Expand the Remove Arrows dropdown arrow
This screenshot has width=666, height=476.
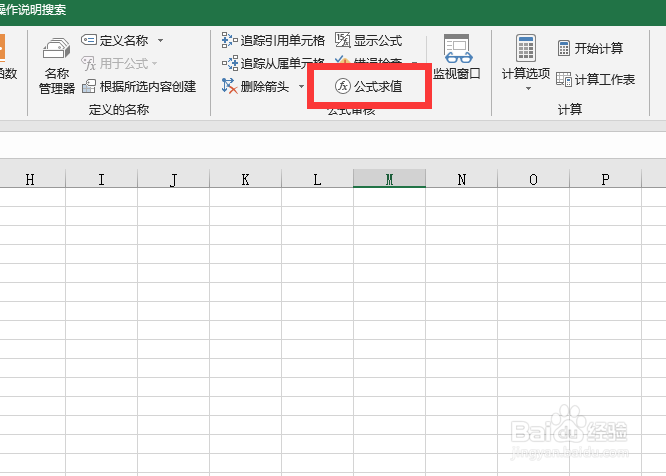tap(301, 87)
